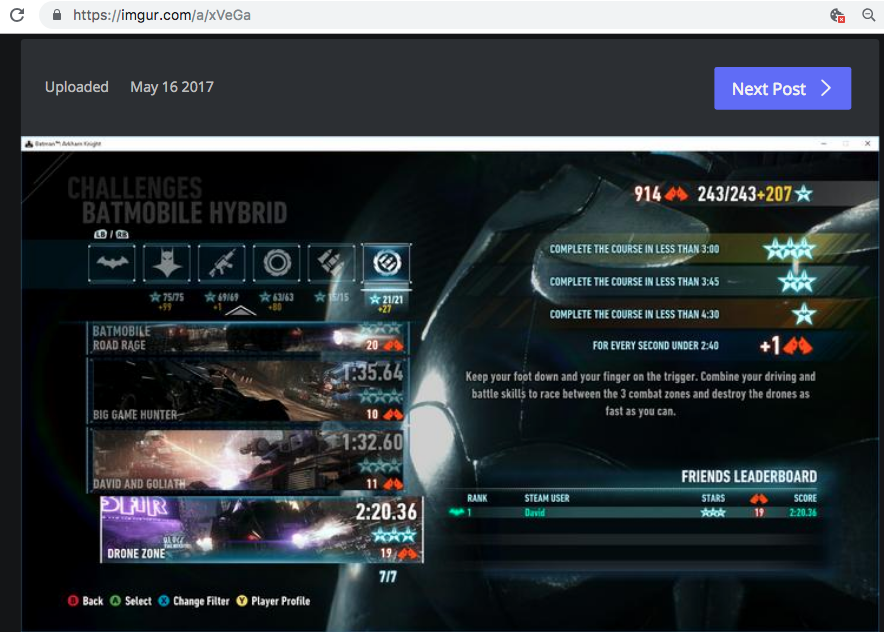The image size is (884, 632).
Task: Click the LB shoulder button icon
Action: tap(100, 234)
